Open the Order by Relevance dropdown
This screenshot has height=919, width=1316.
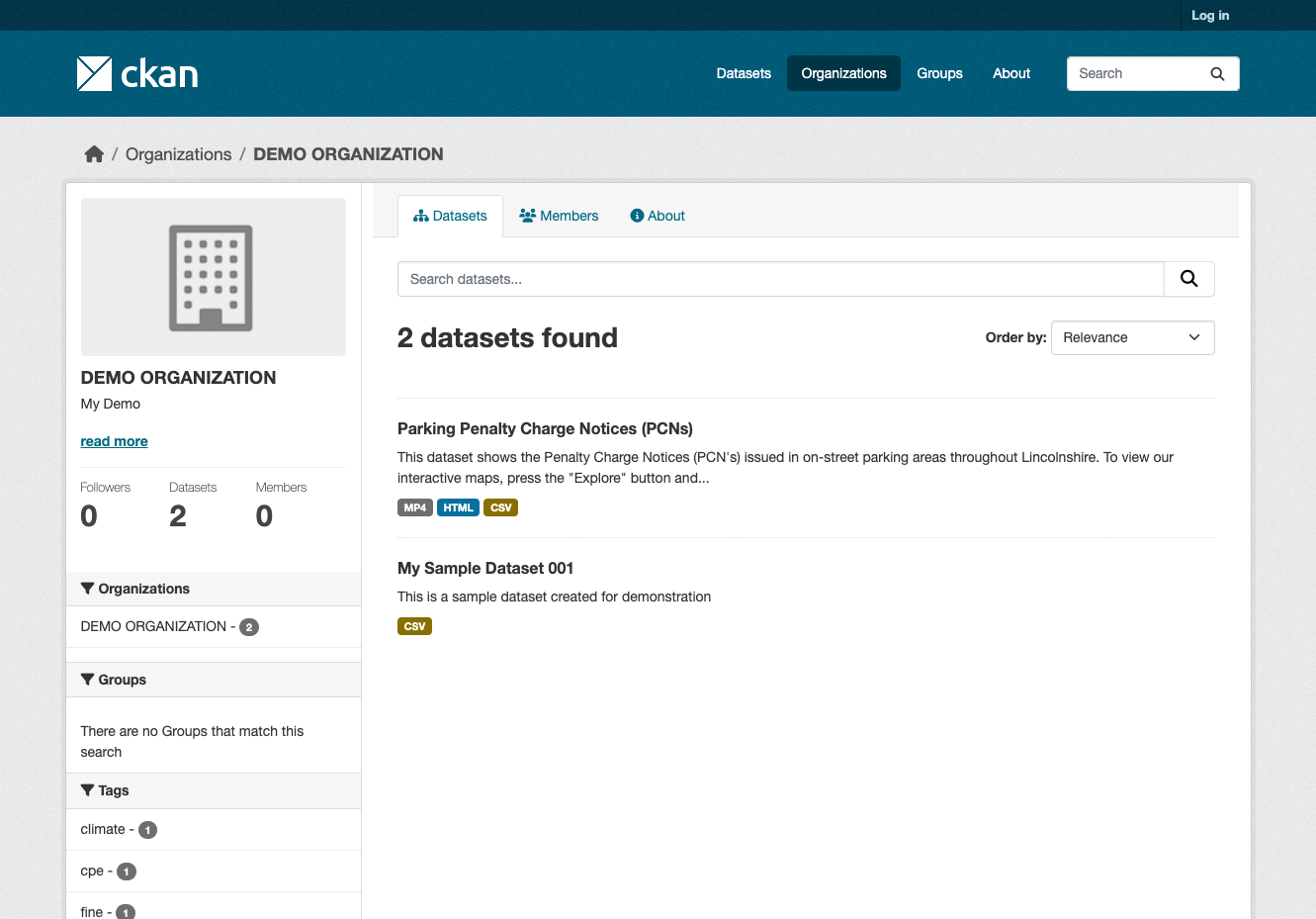1132,337
